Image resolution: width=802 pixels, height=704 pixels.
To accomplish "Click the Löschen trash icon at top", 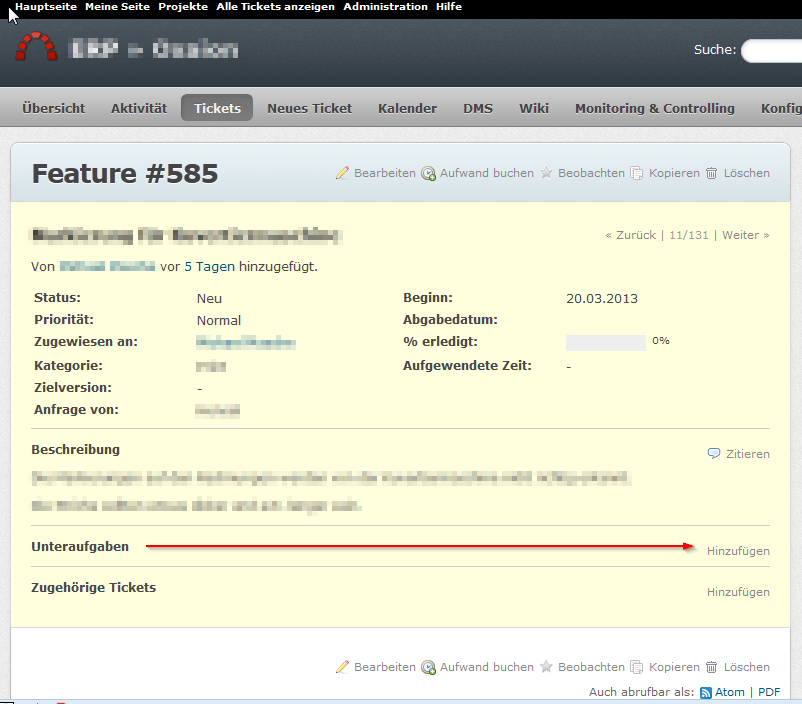I will [x=711, y=173].
